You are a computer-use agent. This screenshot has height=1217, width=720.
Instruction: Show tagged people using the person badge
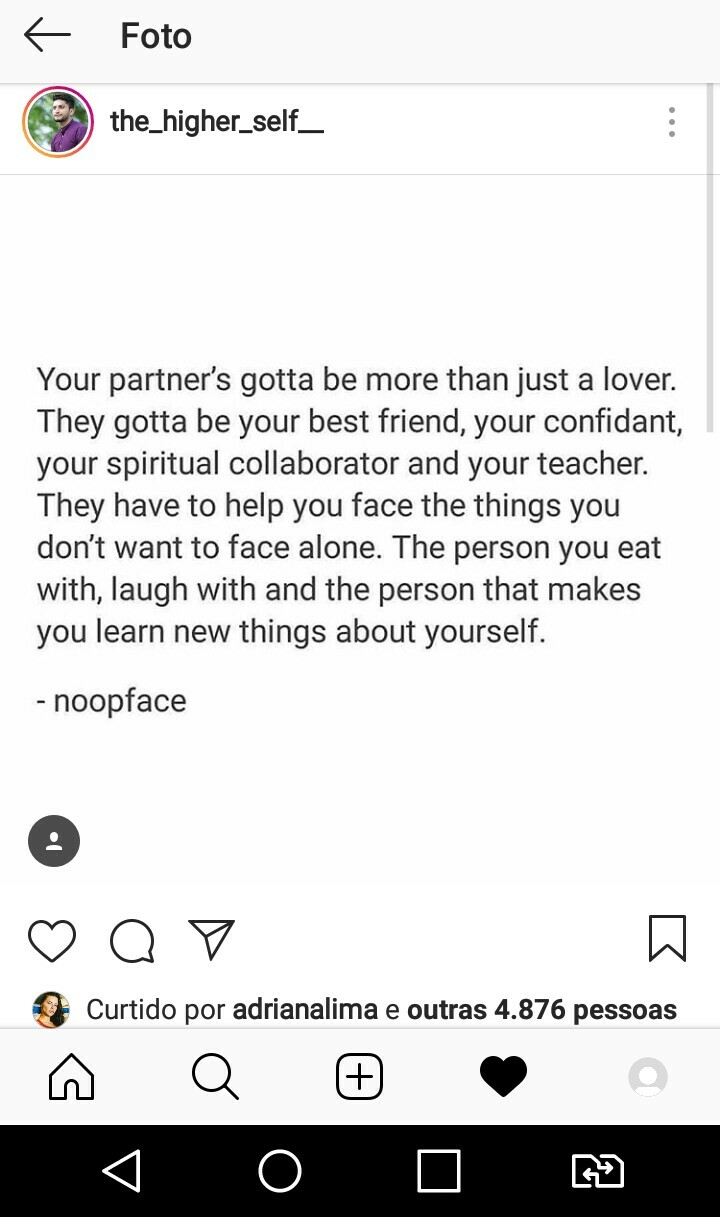[54, 841]
